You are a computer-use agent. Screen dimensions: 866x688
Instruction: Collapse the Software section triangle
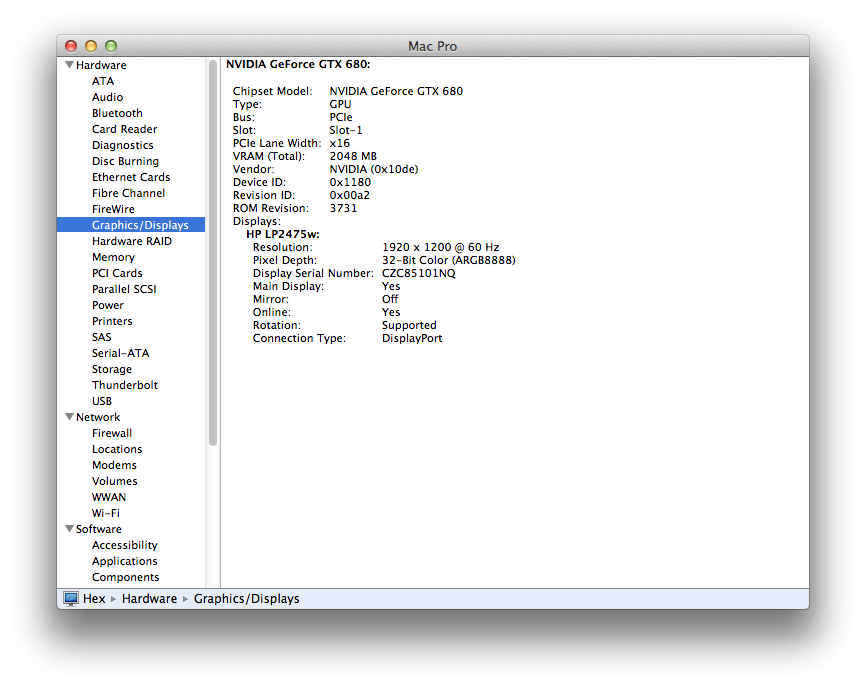point(70,529)
